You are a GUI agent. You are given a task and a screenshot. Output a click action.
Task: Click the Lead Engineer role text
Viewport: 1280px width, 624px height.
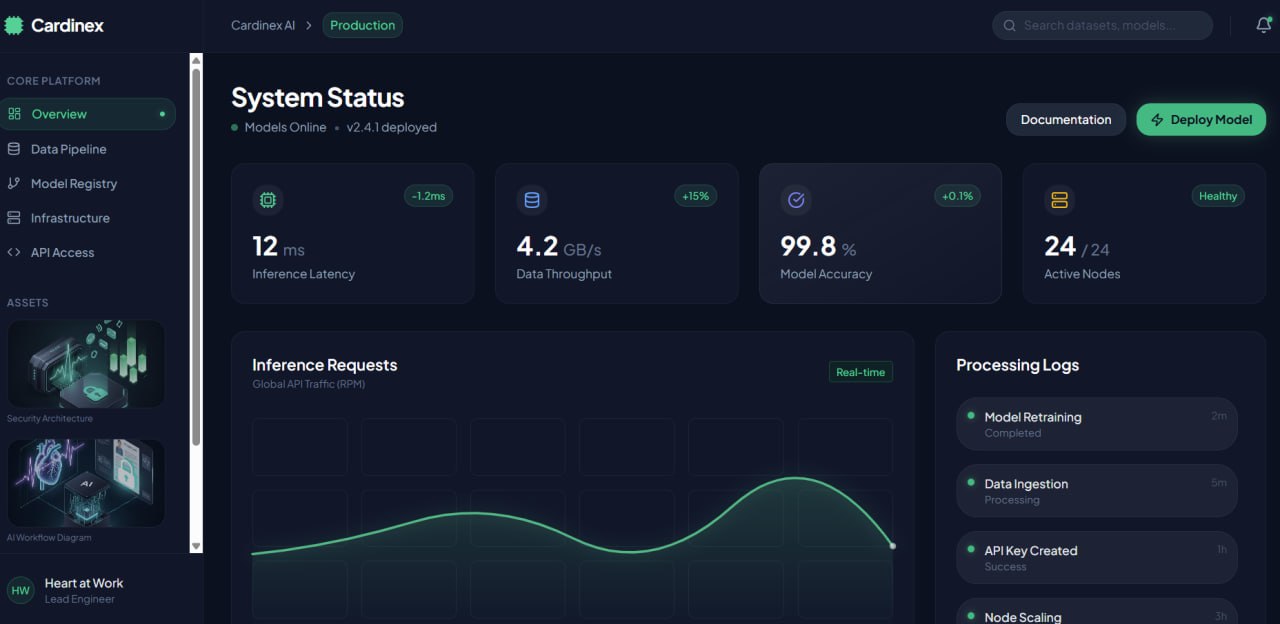[x=80, y=600]
